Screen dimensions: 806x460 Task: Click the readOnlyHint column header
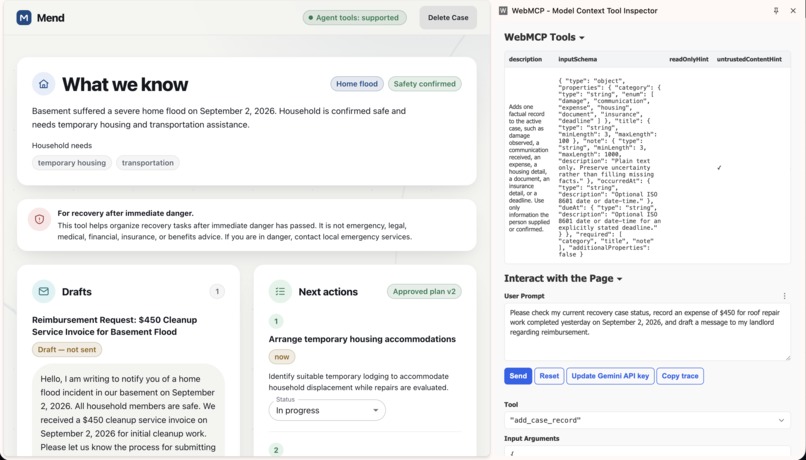click(x=689, y=59)
